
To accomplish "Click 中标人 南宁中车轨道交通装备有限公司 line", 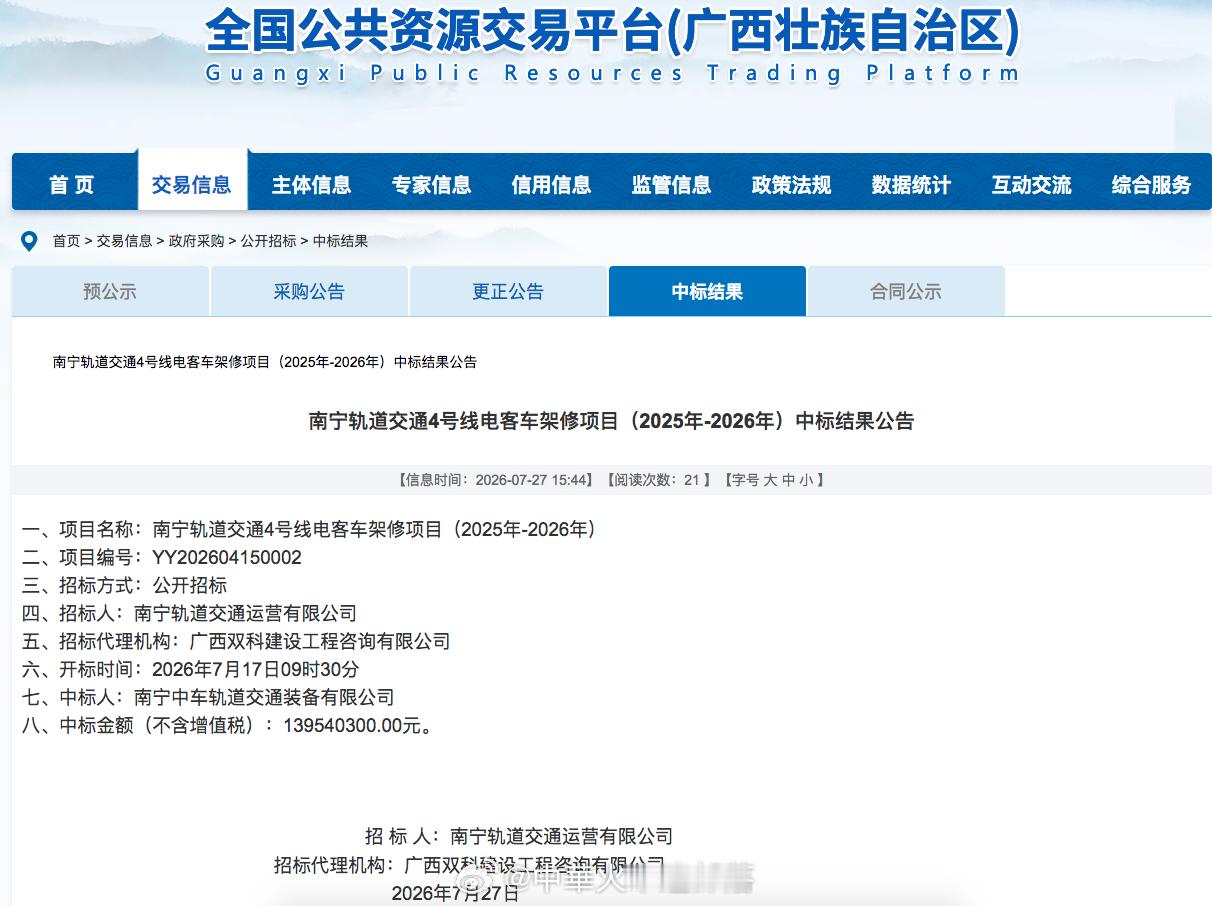I will [208, 697].
